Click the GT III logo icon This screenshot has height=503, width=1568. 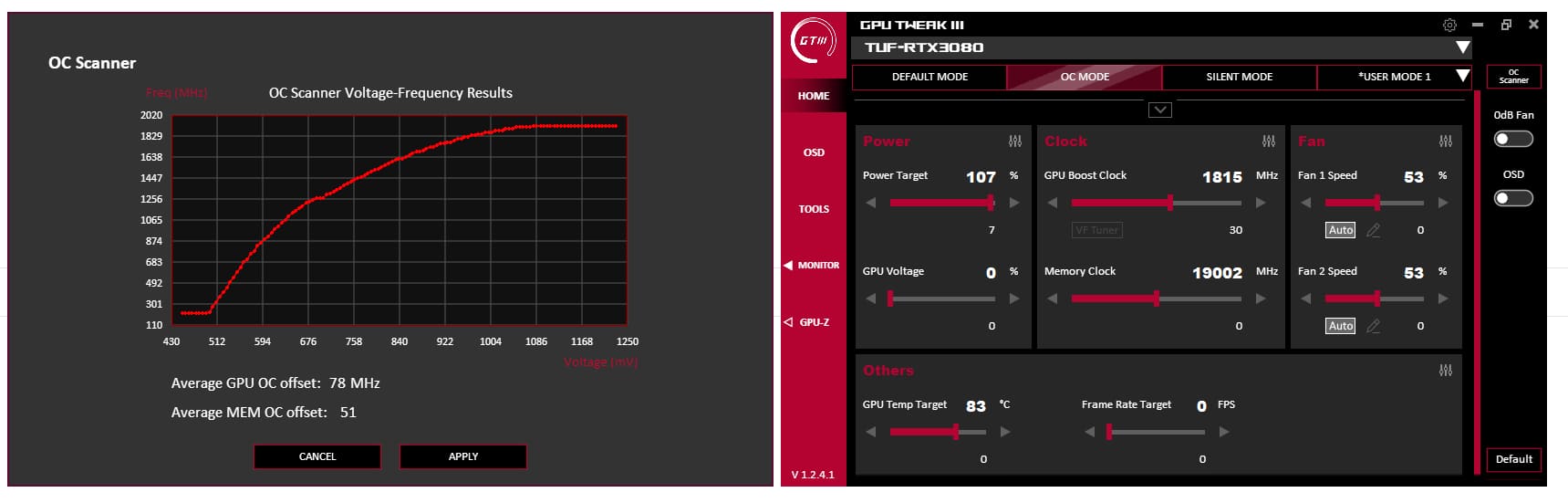coord(813,40)
